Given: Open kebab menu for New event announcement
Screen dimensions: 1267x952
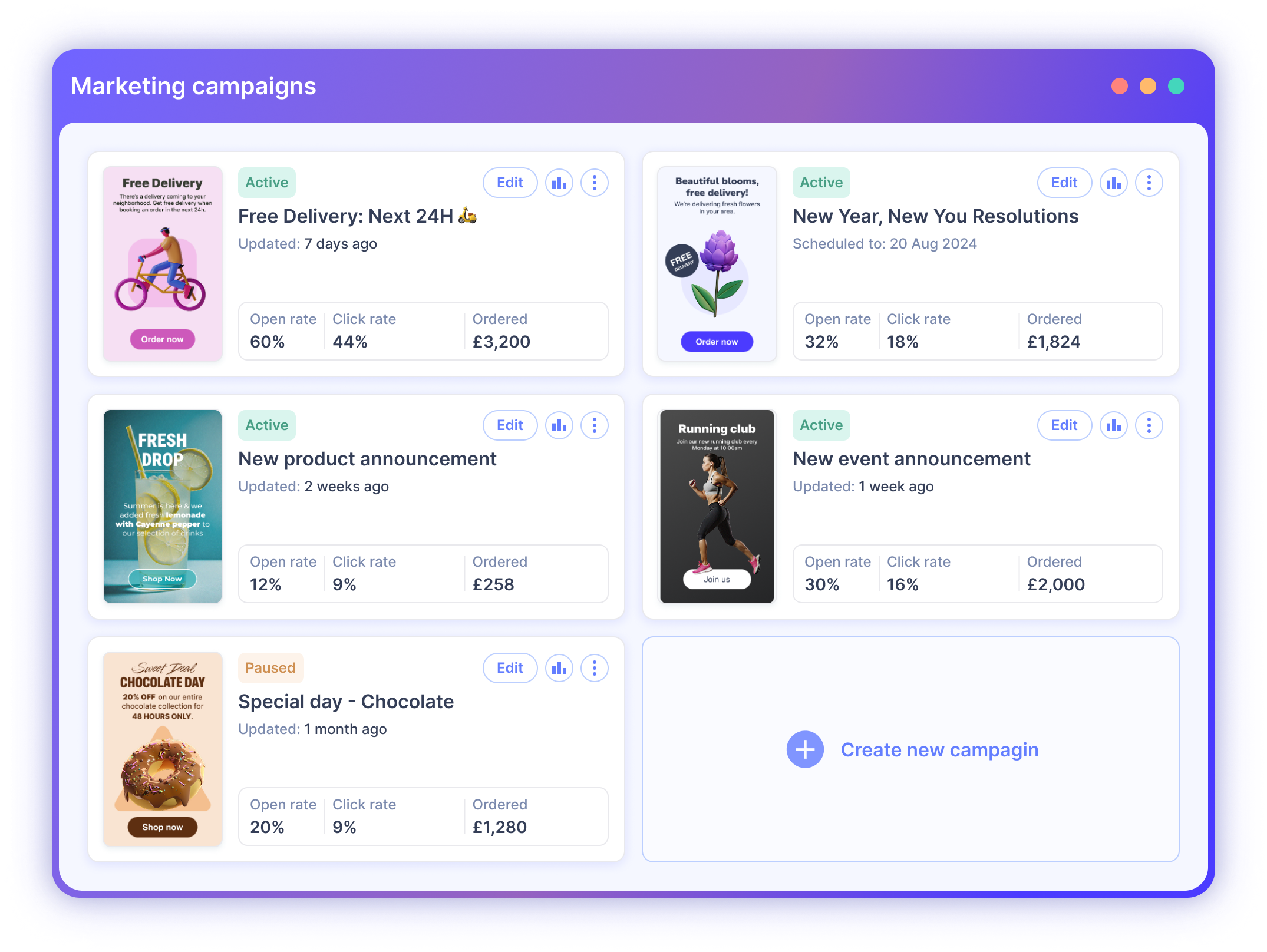Looking at the screenshot, I should 1149,425.
